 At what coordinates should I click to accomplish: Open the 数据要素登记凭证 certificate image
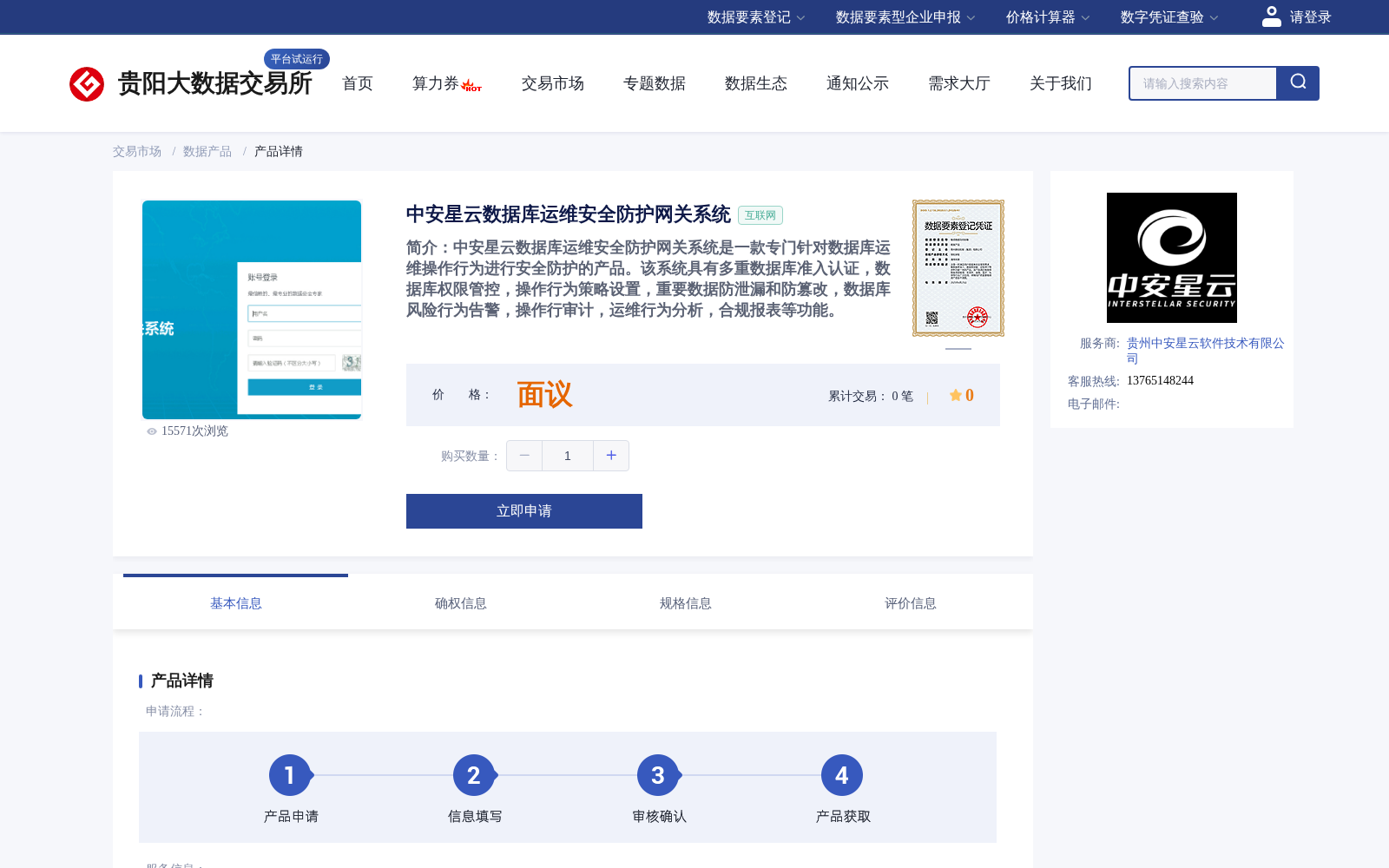tap(958, 268)
